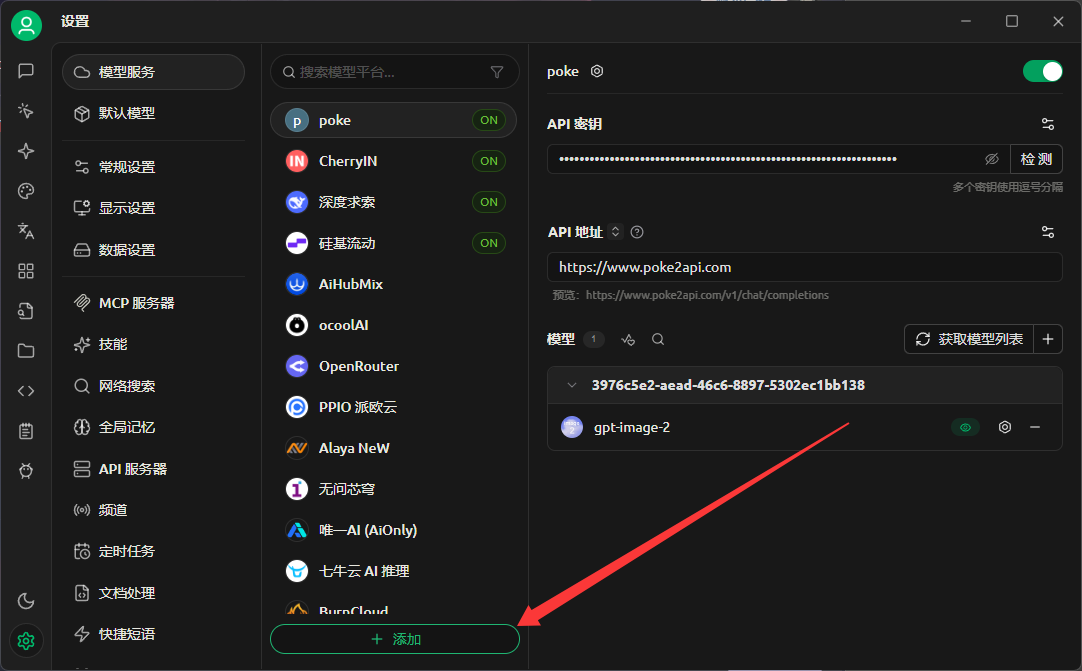Click the ON badge for 深度求索
The image size is (1082, 671).
pyautogui.click(x=489, y=202)
